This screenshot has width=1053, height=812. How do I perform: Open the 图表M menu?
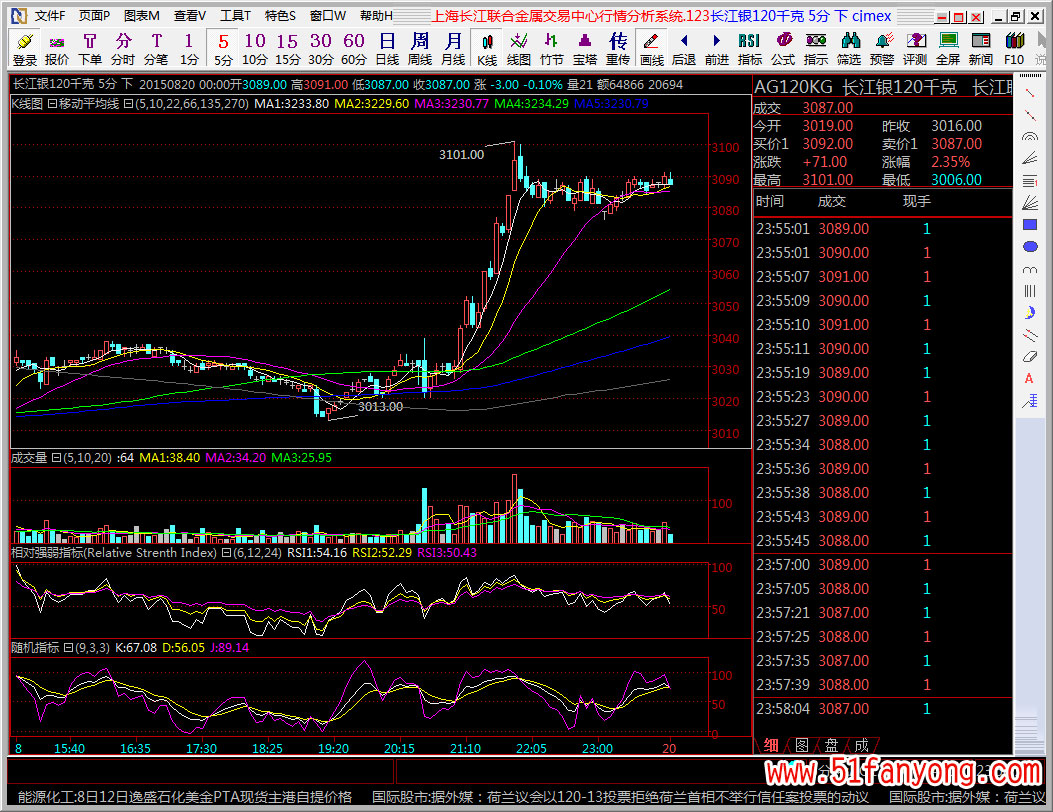tap(141, 15)
